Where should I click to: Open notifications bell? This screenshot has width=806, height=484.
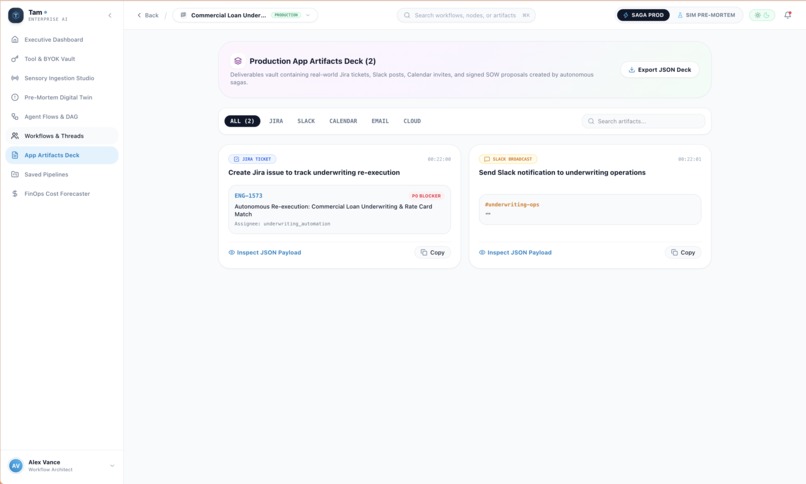click(x=787, y=15)
